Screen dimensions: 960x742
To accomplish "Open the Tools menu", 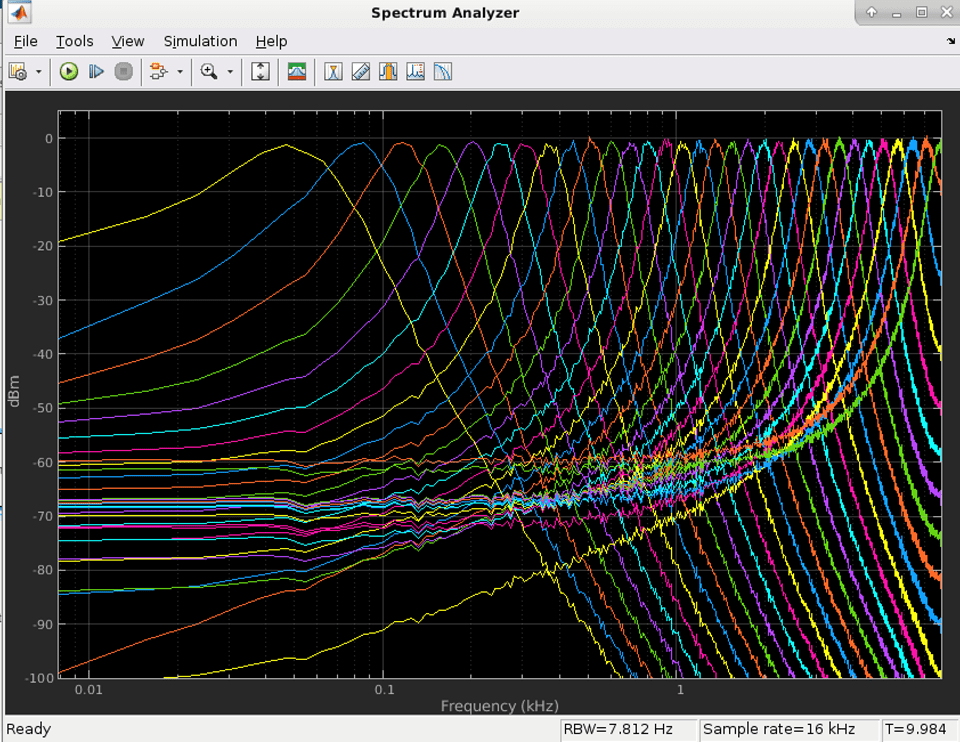I will (x=74, y=41).
